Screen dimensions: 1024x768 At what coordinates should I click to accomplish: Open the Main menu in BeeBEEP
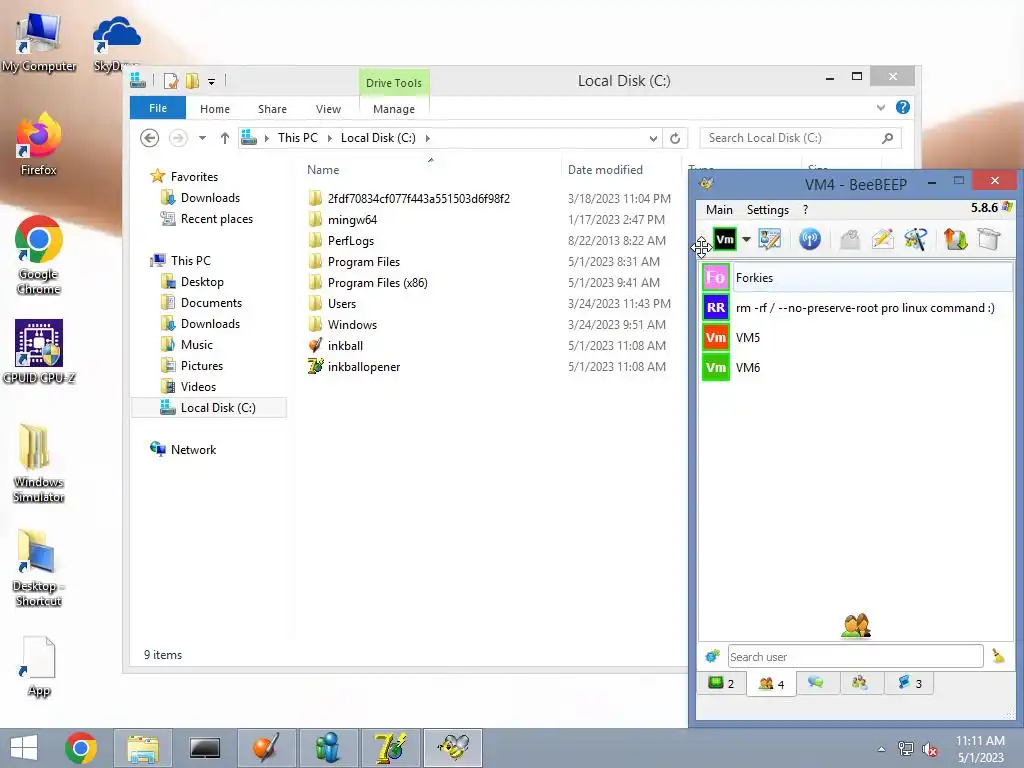tap(719, 210)
